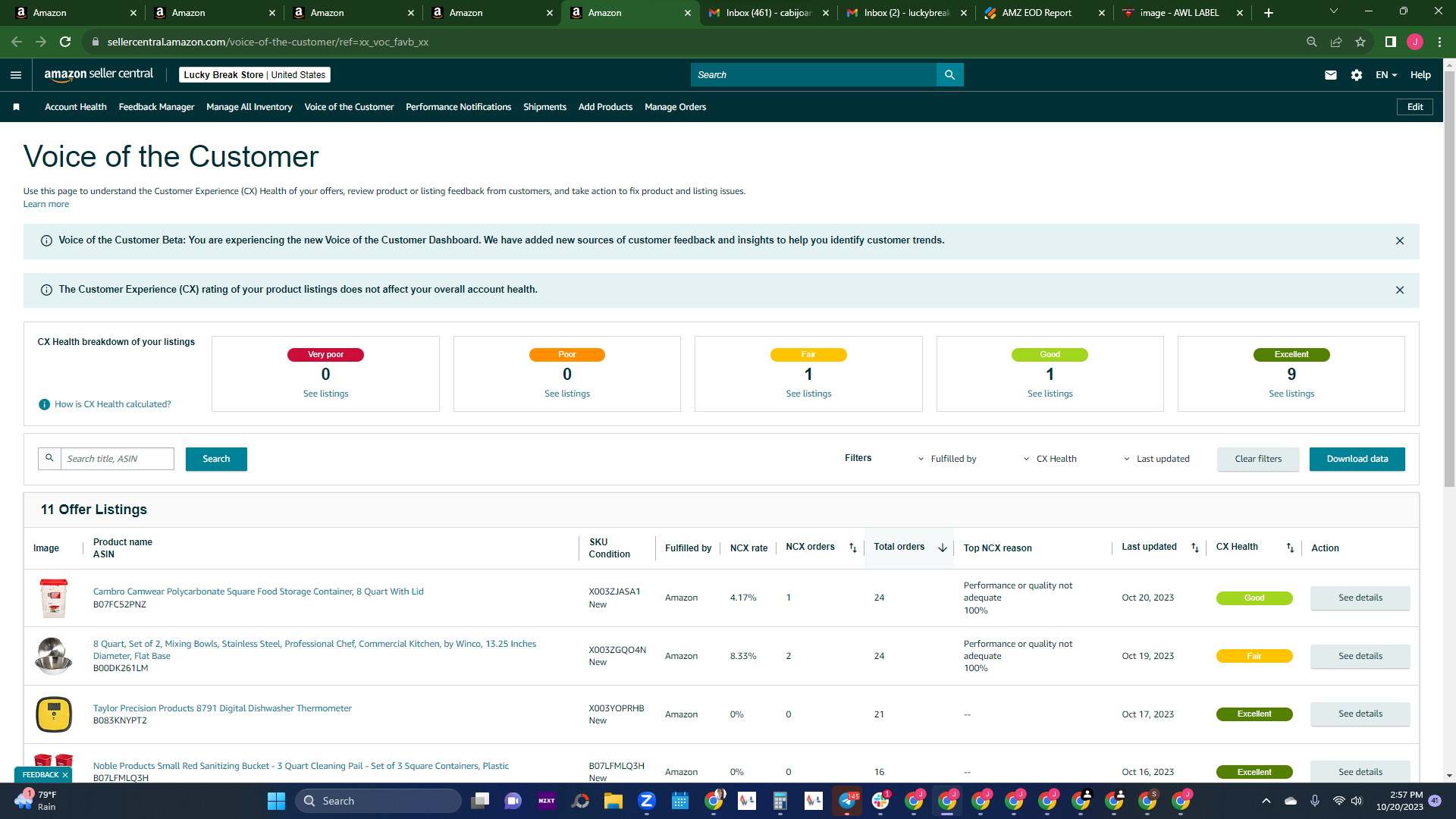Click the Amazon Seller Central logo

[99, 74]
